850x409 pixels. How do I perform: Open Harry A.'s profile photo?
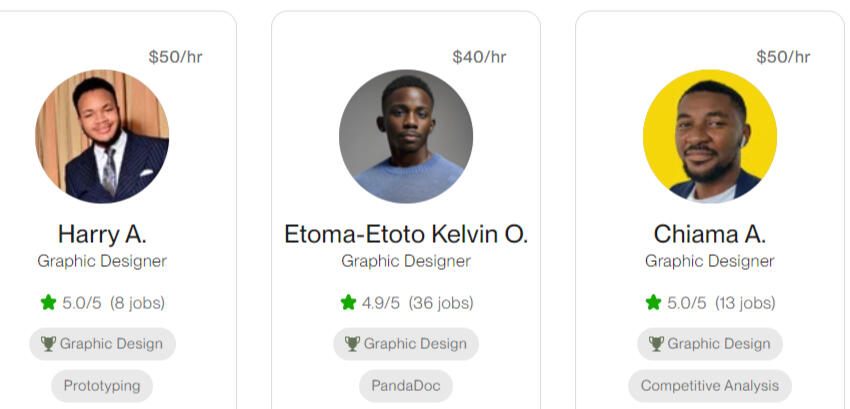[102, 136]
